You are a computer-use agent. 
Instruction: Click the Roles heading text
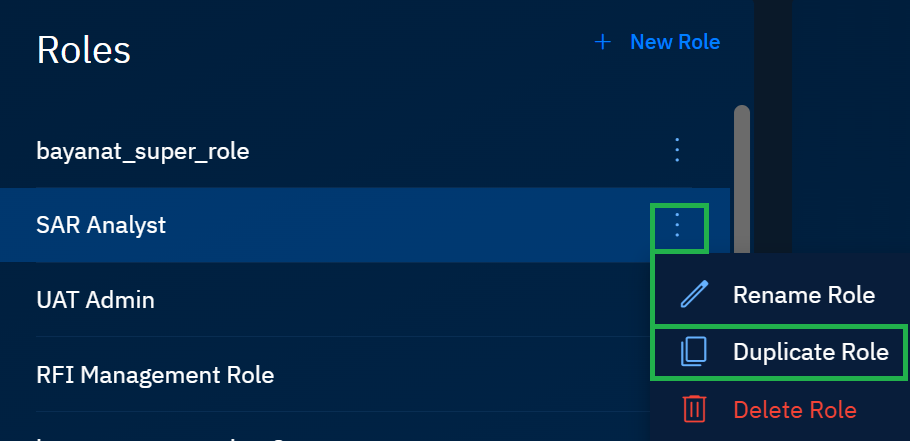coord(84,49)
